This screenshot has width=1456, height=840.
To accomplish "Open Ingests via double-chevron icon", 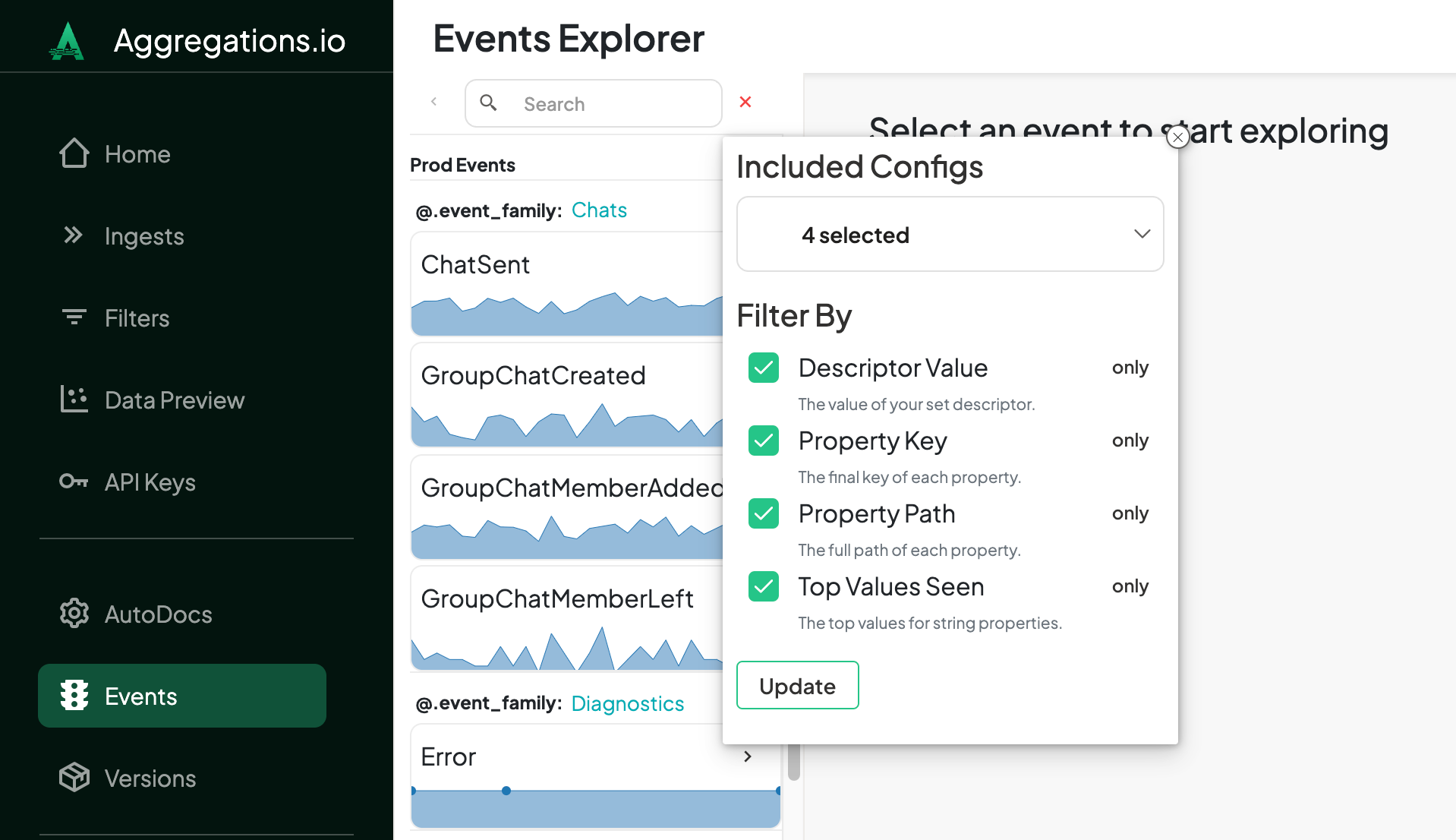I will pyautogui.click(x=73, y=235).
